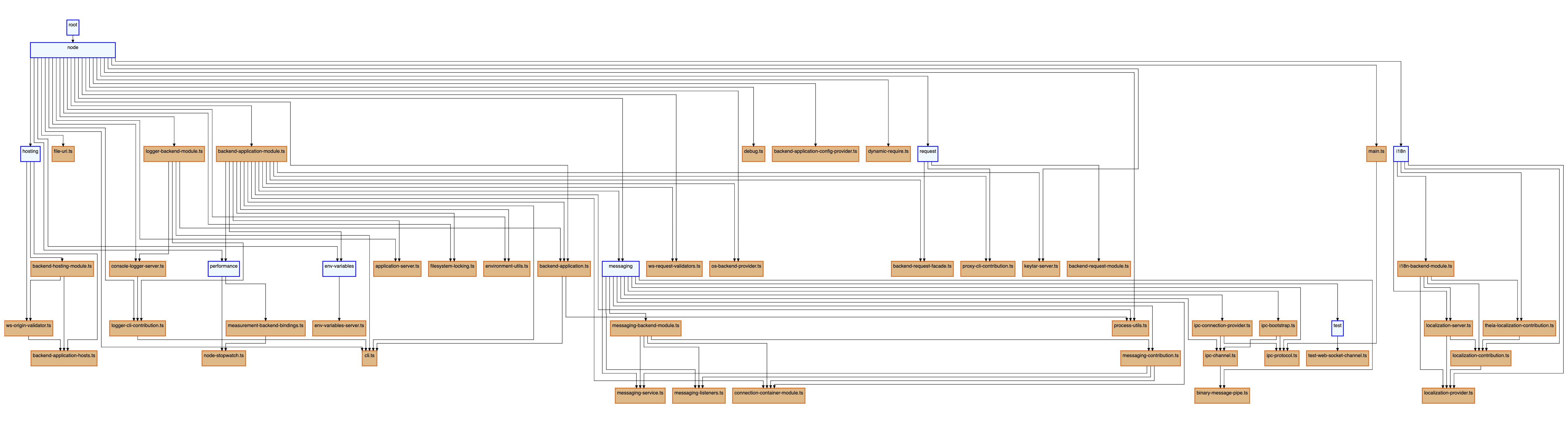Click messaging-listeners.ts node
1568x441 pixels.
pyautogui.click(x=699, y=395)
